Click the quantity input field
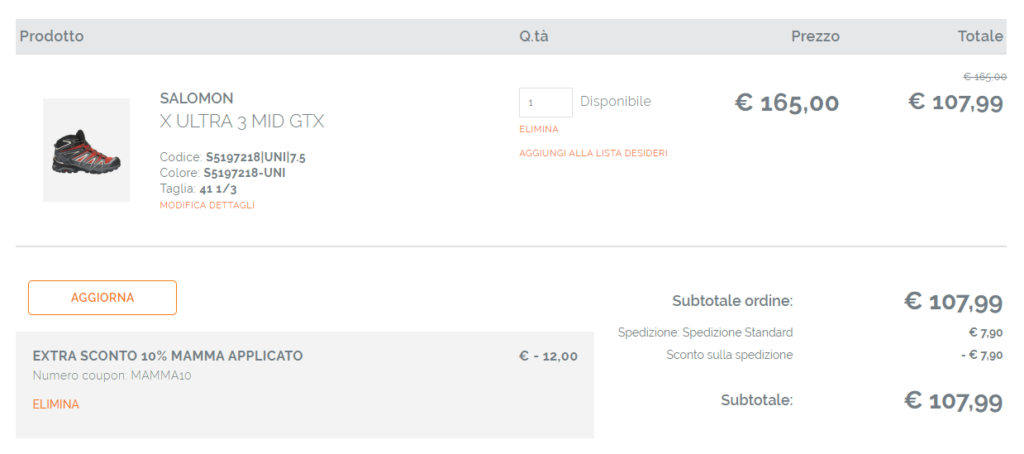Image resolution: width=1024 pixels, height=454 pixels. pyautogui.click(x=545, y=102)
